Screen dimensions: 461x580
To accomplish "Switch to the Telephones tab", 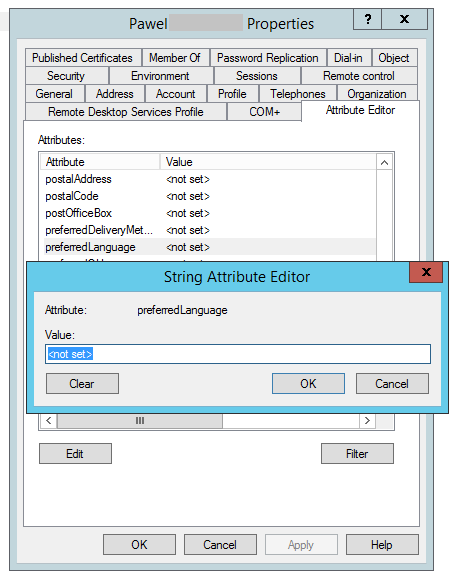I will [x=298, y=94].
